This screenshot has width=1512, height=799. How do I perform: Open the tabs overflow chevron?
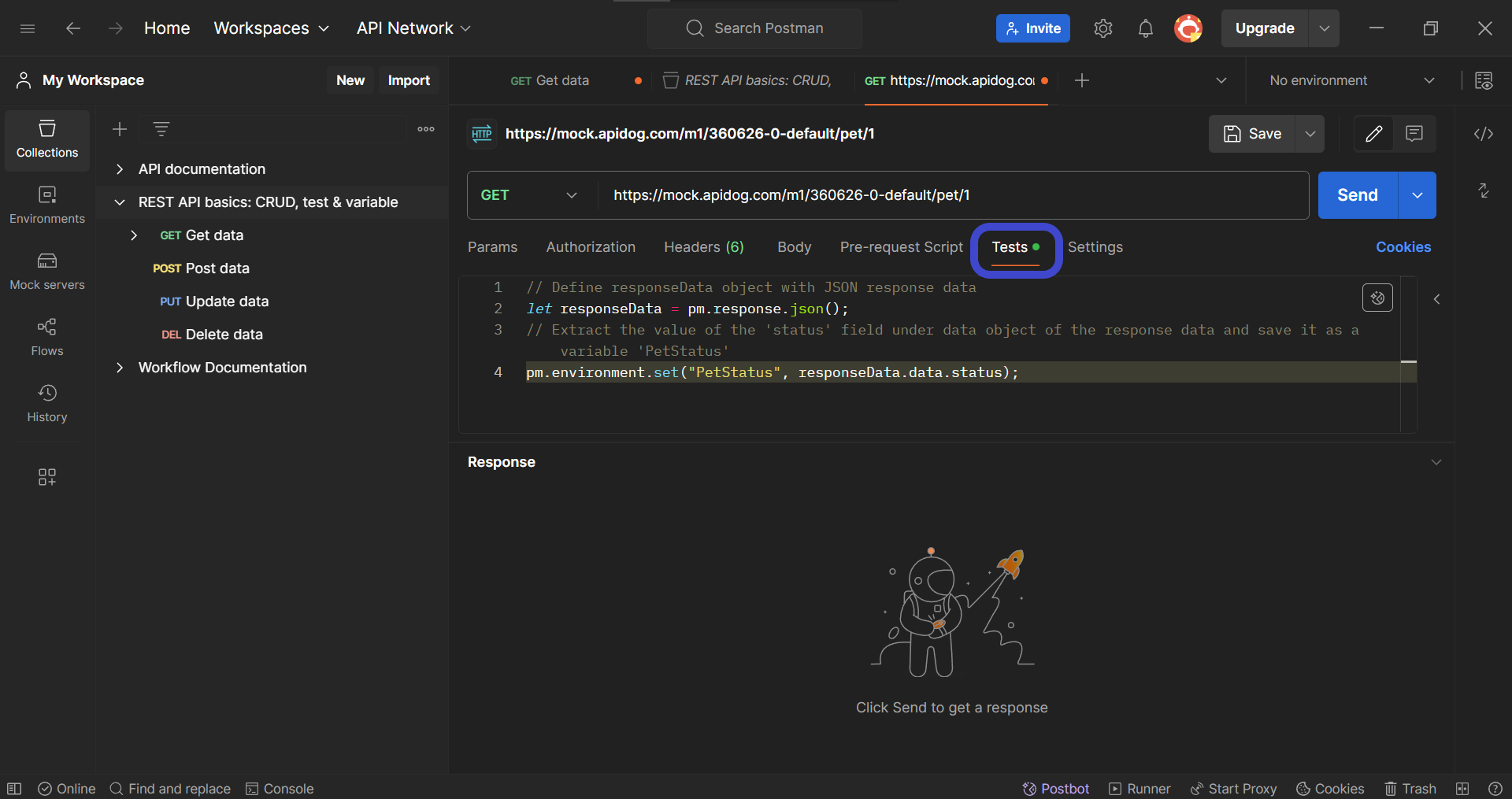tap(1221, 80)
